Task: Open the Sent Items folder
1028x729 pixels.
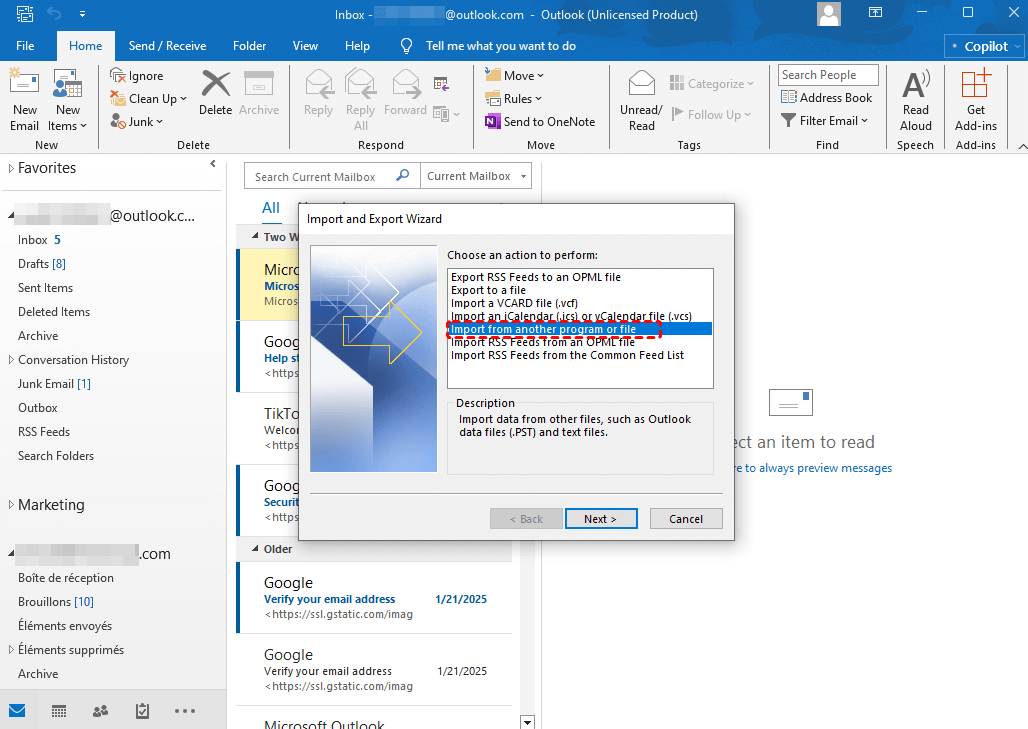Action: click(x=45, y=288)
